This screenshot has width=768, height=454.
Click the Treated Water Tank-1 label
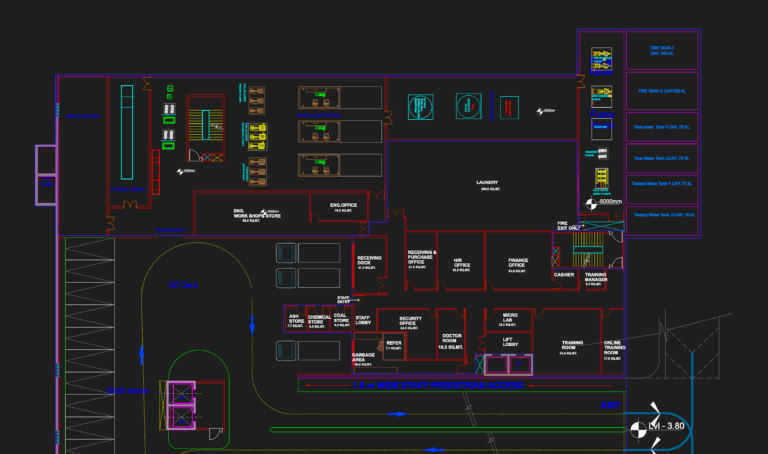point(662,184)
